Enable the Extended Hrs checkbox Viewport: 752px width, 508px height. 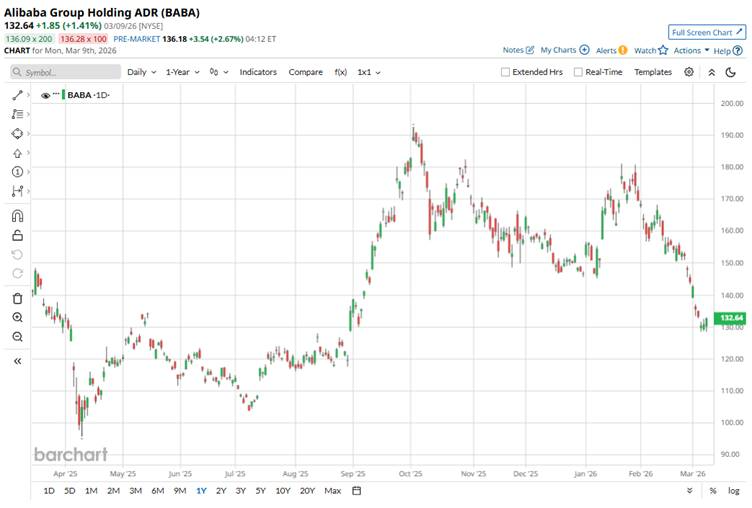point(506,72)
